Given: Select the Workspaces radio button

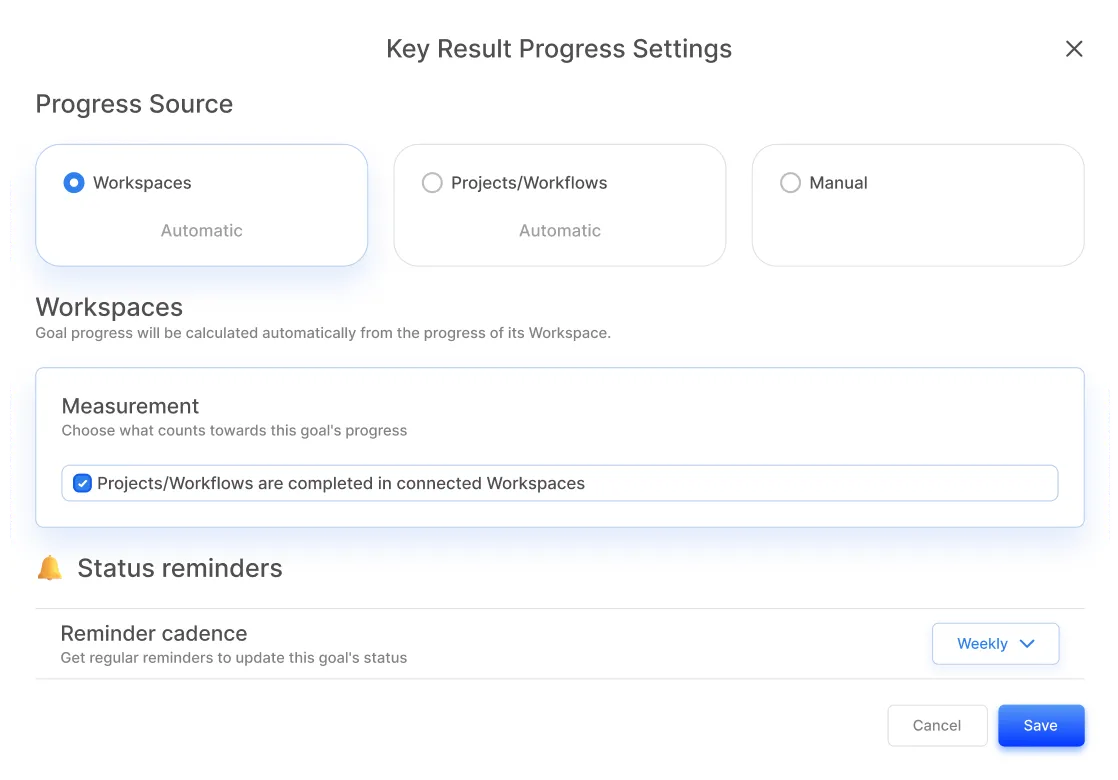Looking at the screenshot, I should point(74,183).
